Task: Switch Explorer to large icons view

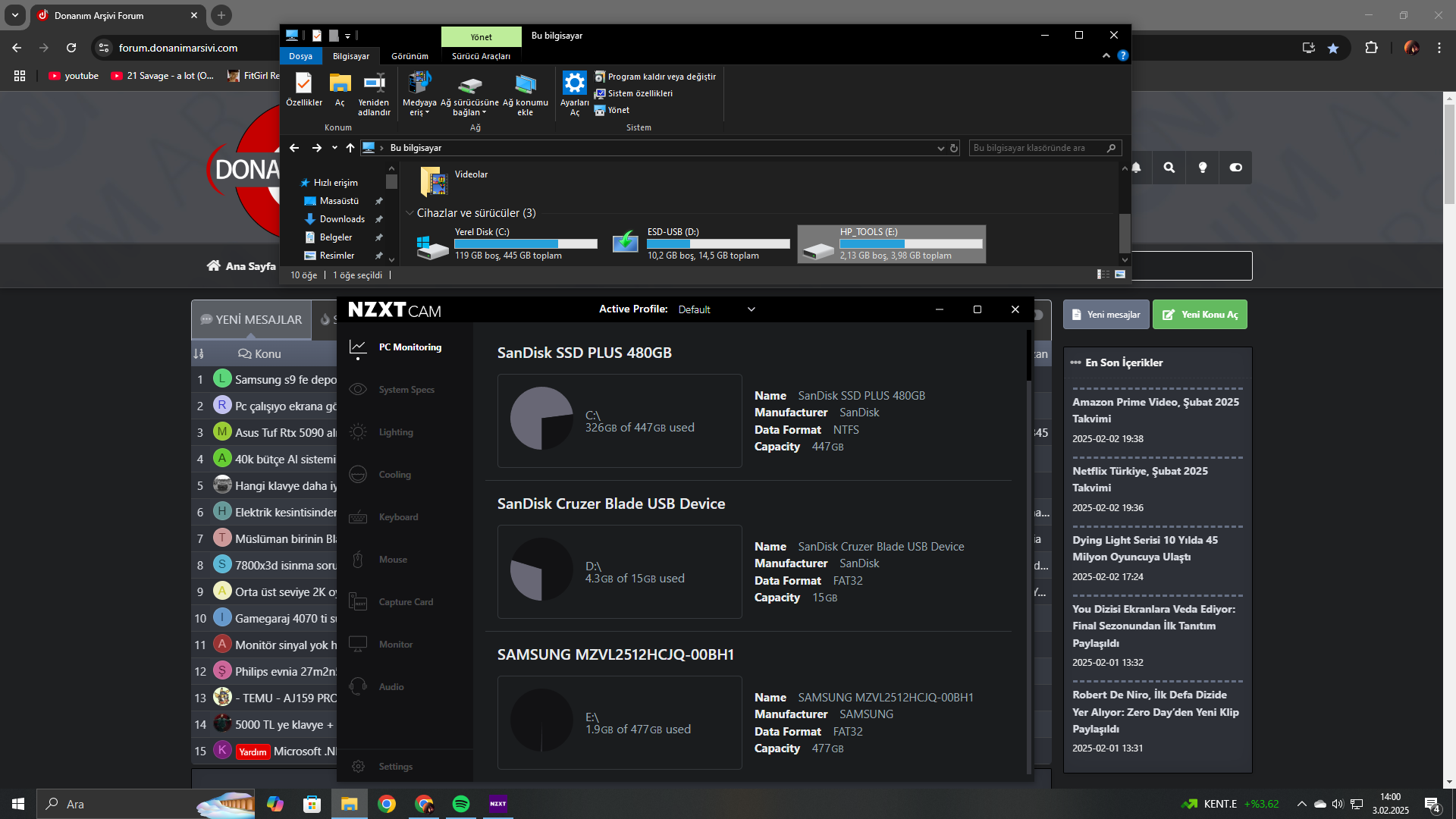Action: click(x=1120, y=275)
